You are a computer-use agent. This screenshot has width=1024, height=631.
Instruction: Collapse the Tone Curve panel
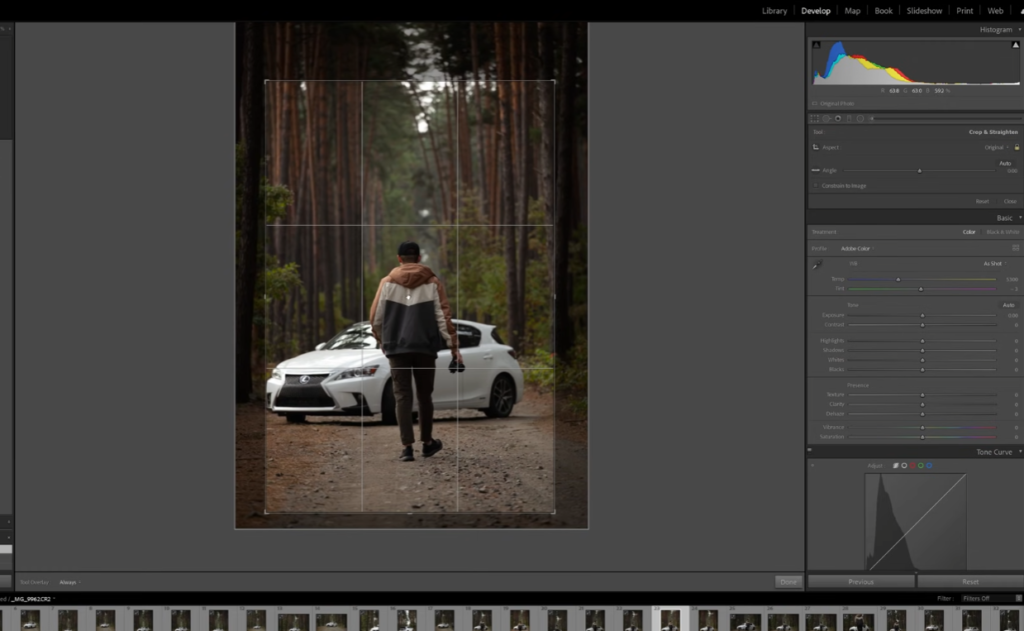tap(1019, 452)
